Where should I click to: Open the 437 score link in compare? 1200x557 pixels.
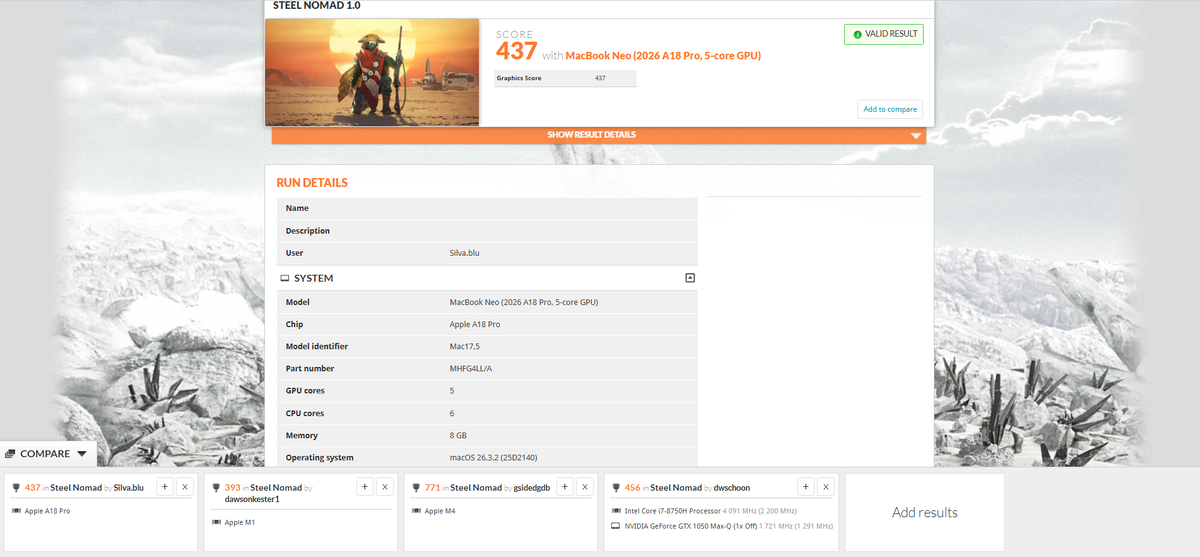[32, 488]
